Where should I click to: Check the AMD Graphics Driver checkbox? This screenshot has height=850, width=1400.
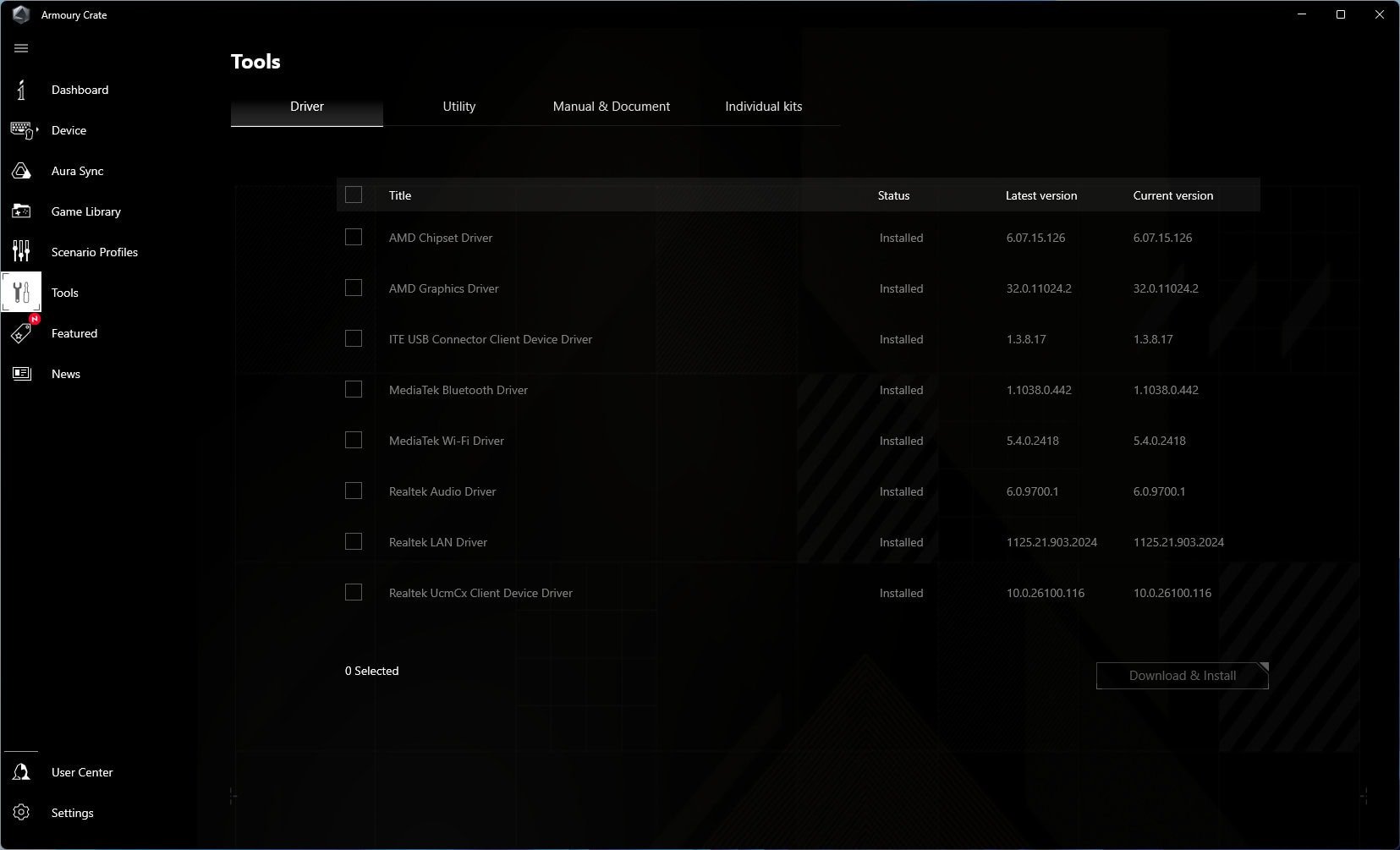coord(354,288)
